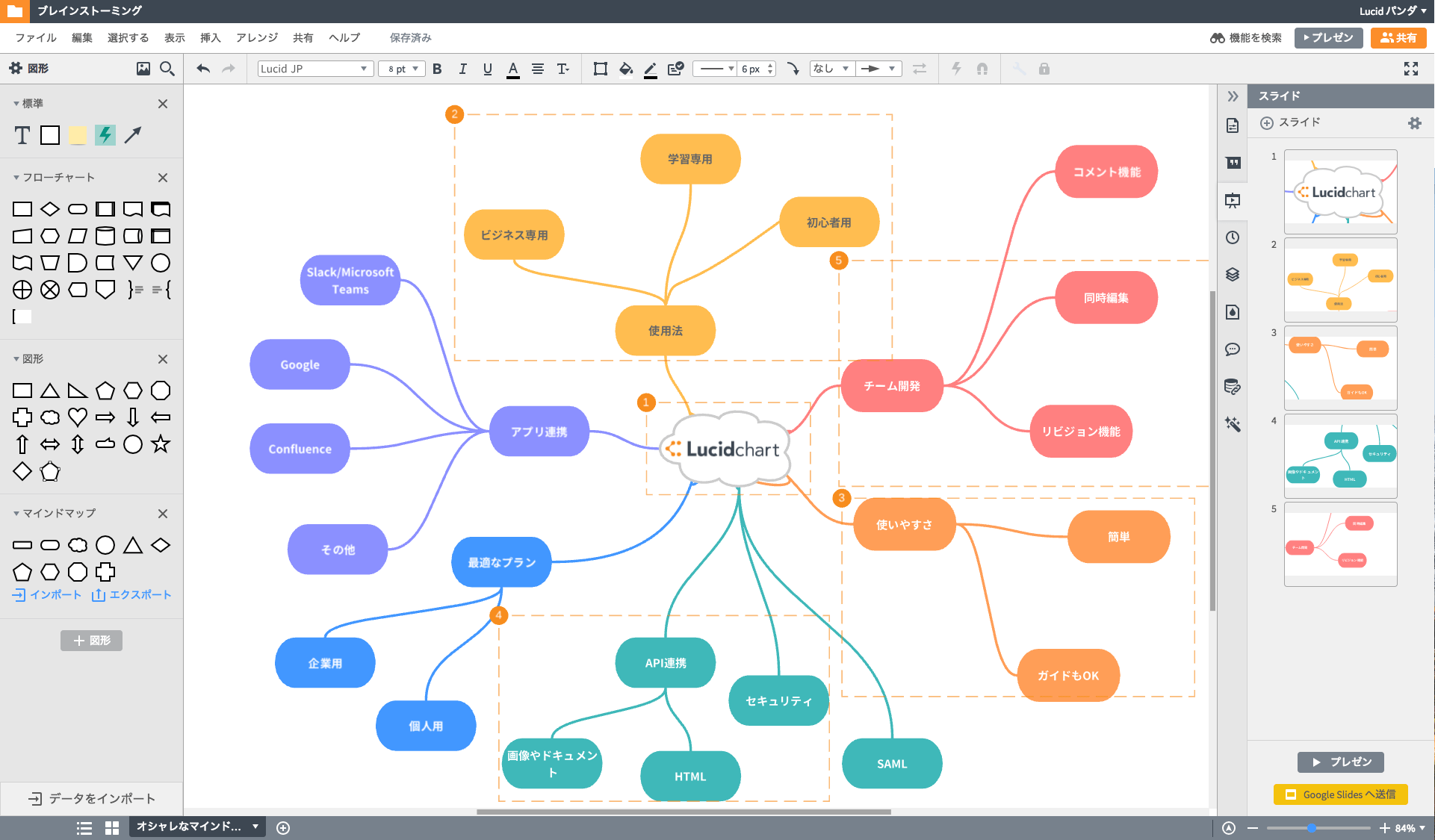The width and height of the screenshot is (1435, 840).
Task: Toggle underline text formatting
Action: click(488, 69)
